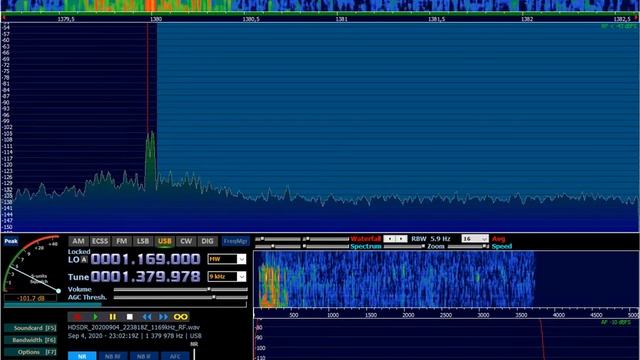Screen dimensions: 640x360
Task: Open the FreqMgr frequency manager
Action: (x=236, y=241)
